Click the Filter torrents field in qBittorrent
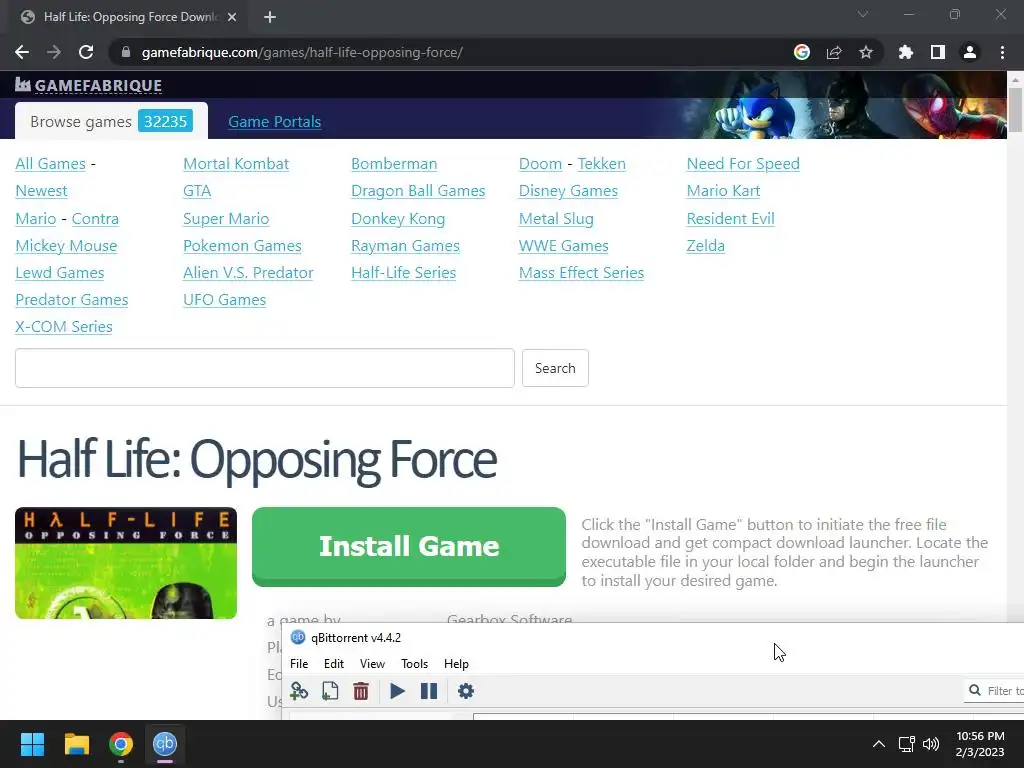The width and height of the screenshot is (1024, 768). pyautogui.click(x=994, y=690)
